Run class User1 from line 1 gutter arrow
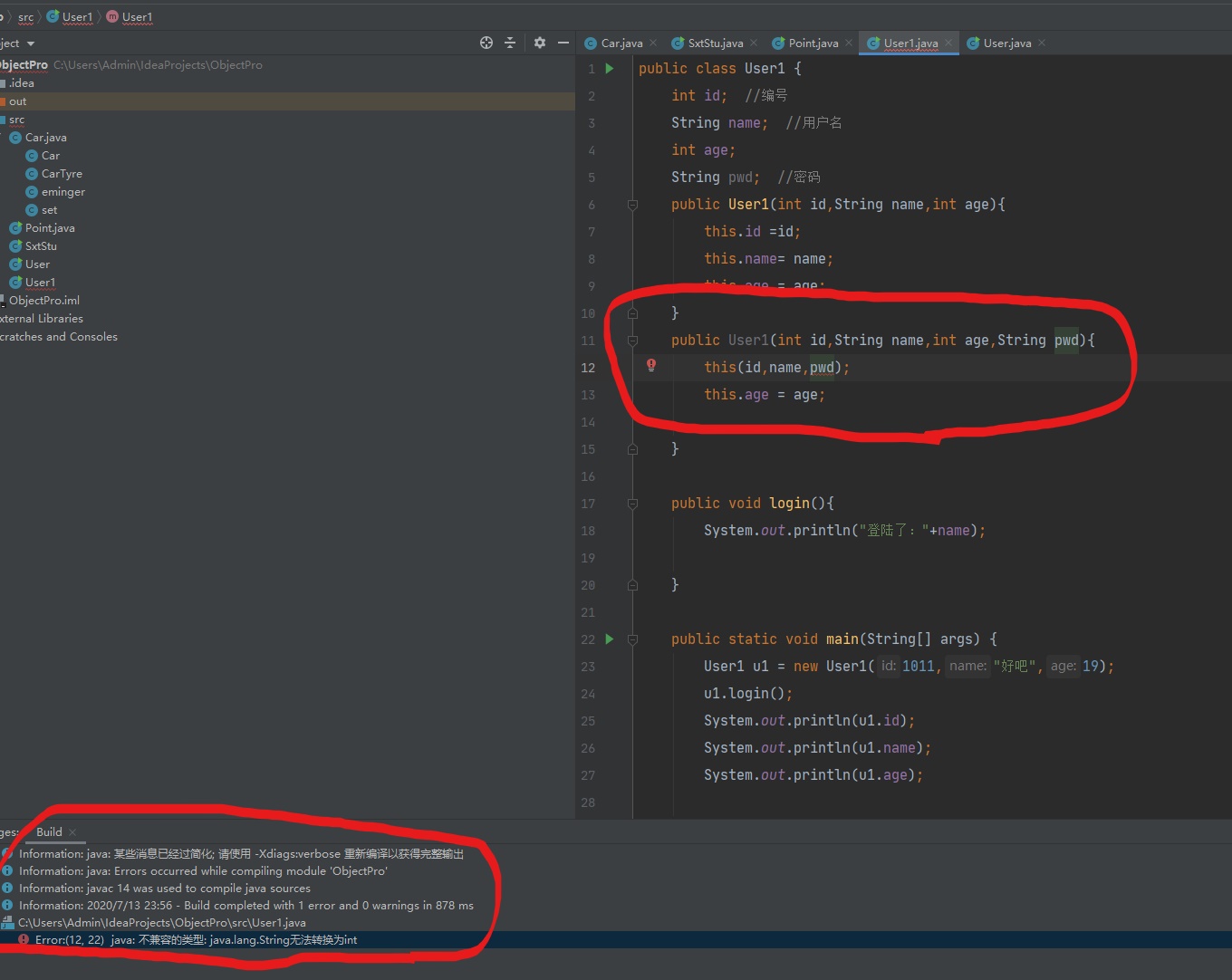Screen dimensions: 1232x980 [610, 68]
